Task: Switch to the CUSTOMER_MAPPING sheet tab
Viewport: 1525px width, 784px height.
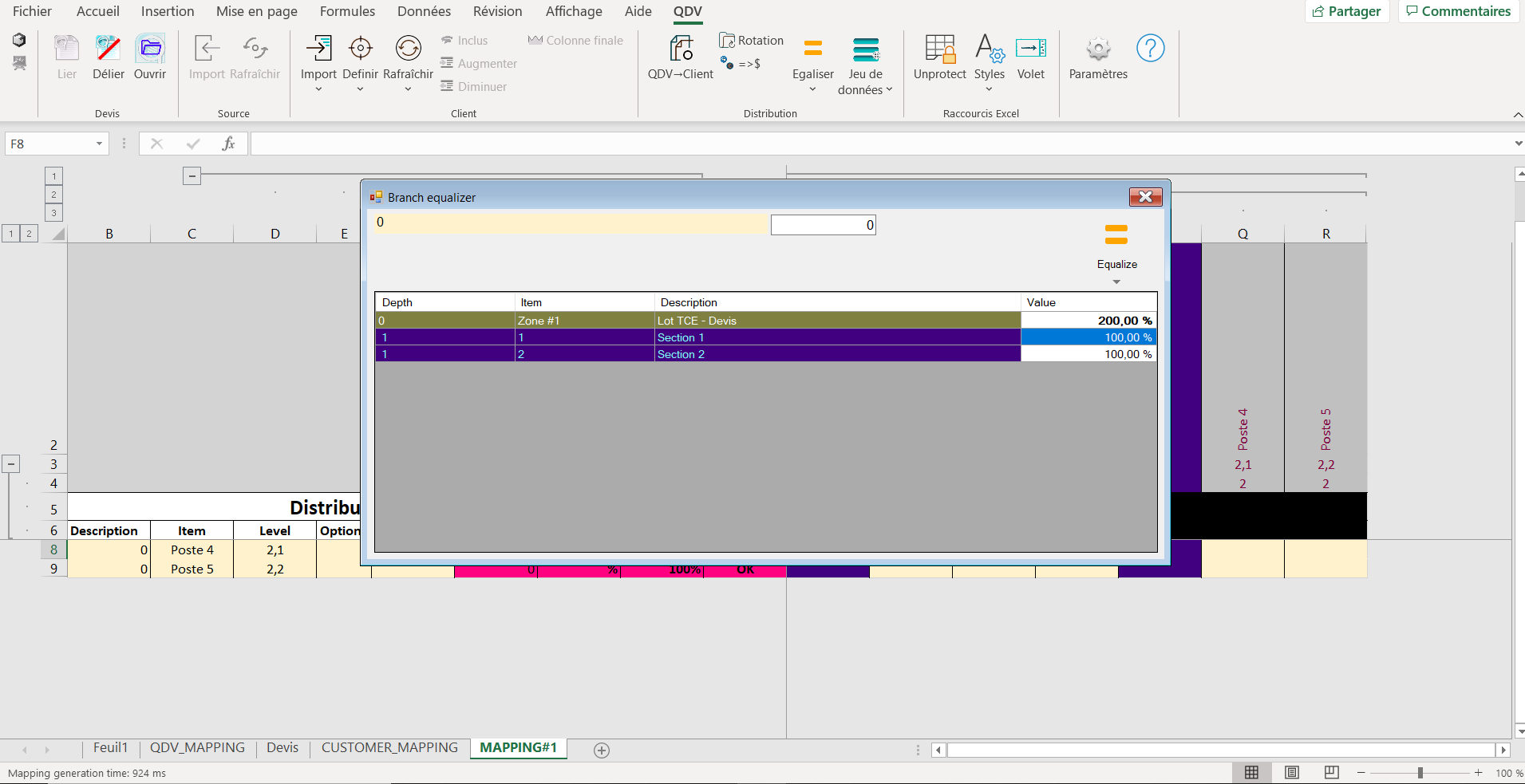Action: coord(389,747)
